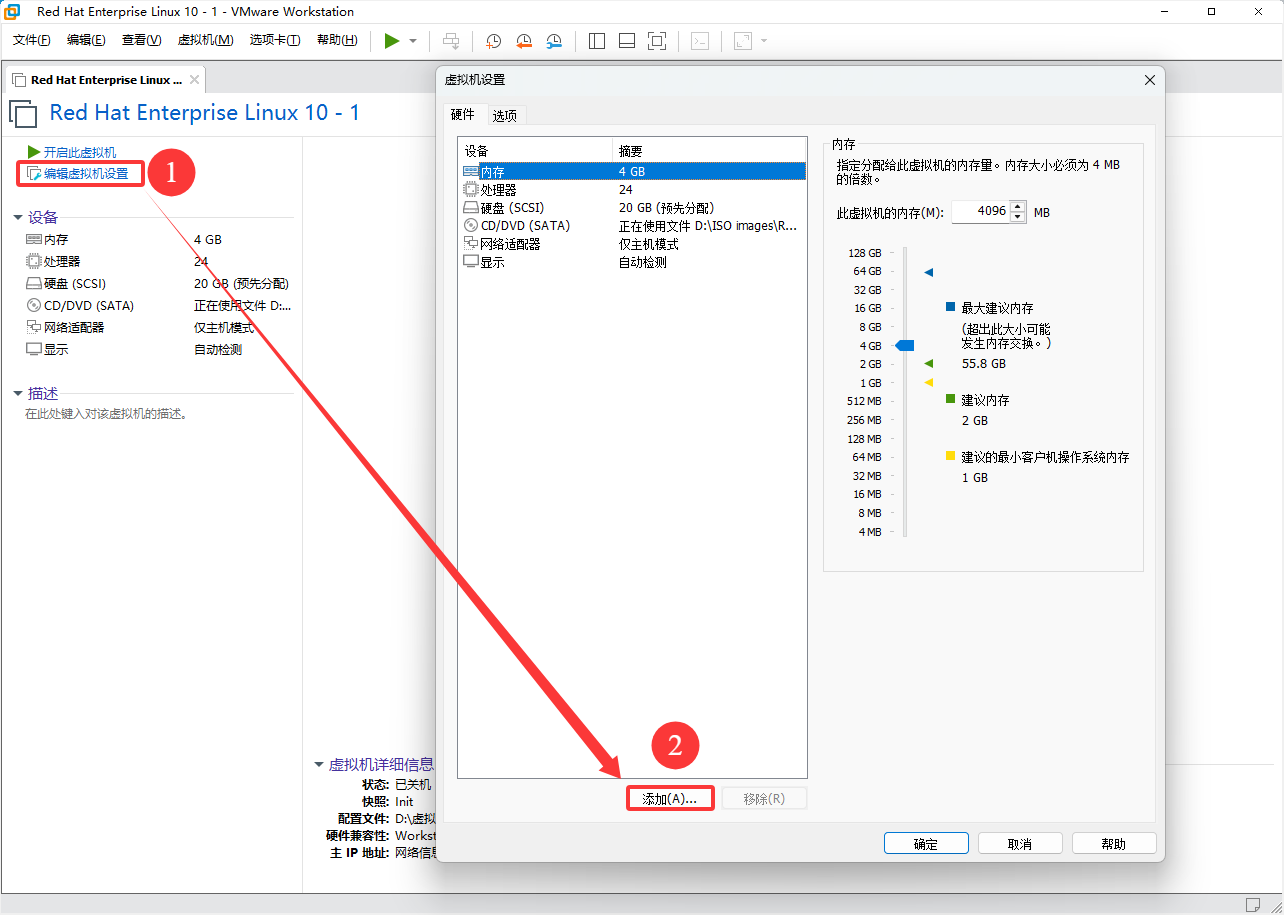Click the memory size input field
The width and height of the screenshot is (1284, 915).
[980, 212]
